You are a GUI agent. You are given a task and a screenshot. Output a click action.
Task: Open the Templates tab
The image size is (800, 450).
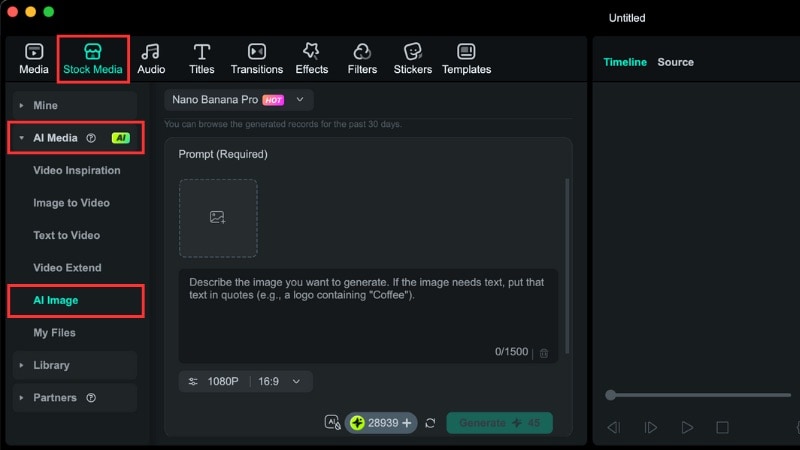[466, 58]
